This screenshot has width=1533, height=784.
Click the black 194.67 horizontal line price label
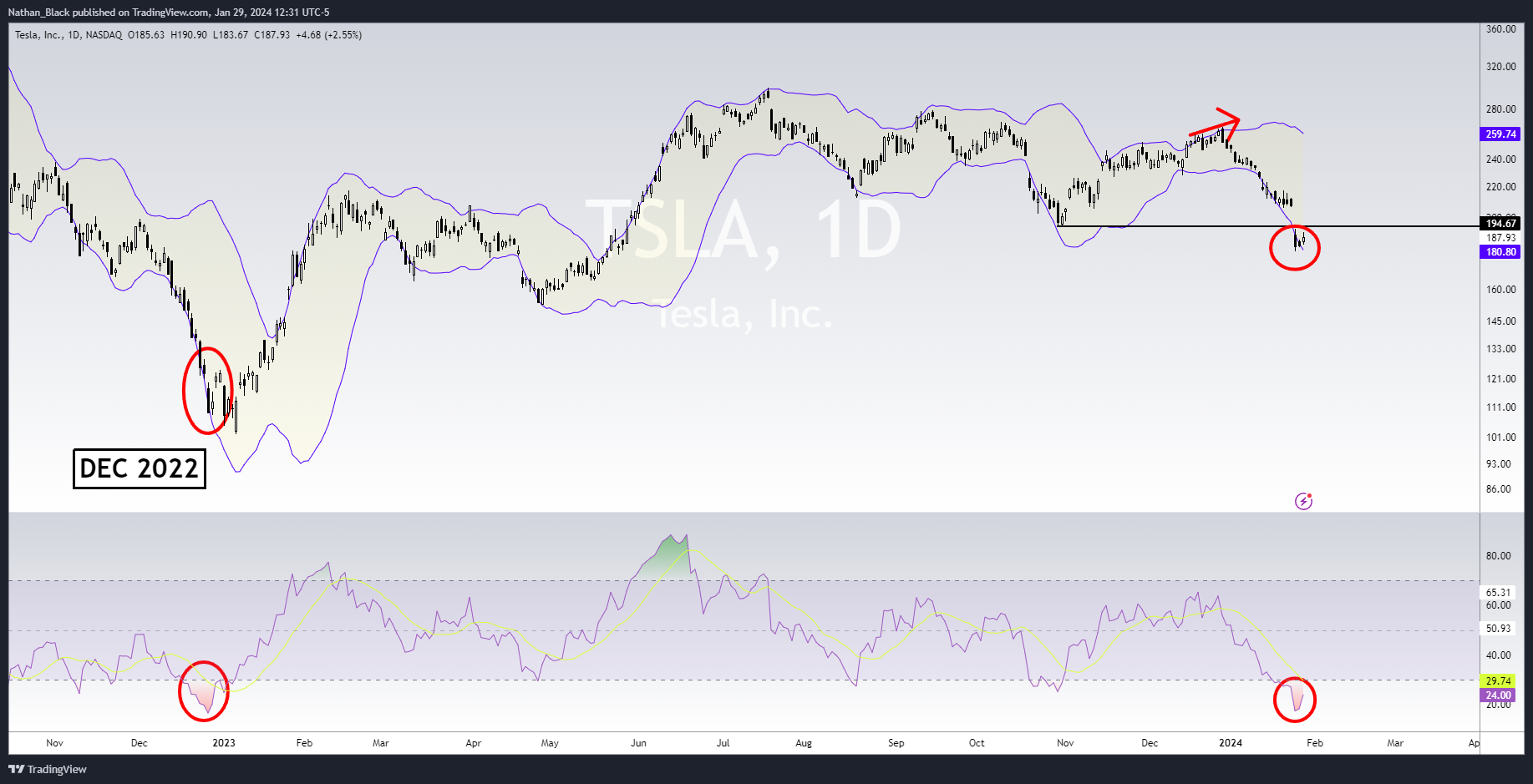point(1500,223)
